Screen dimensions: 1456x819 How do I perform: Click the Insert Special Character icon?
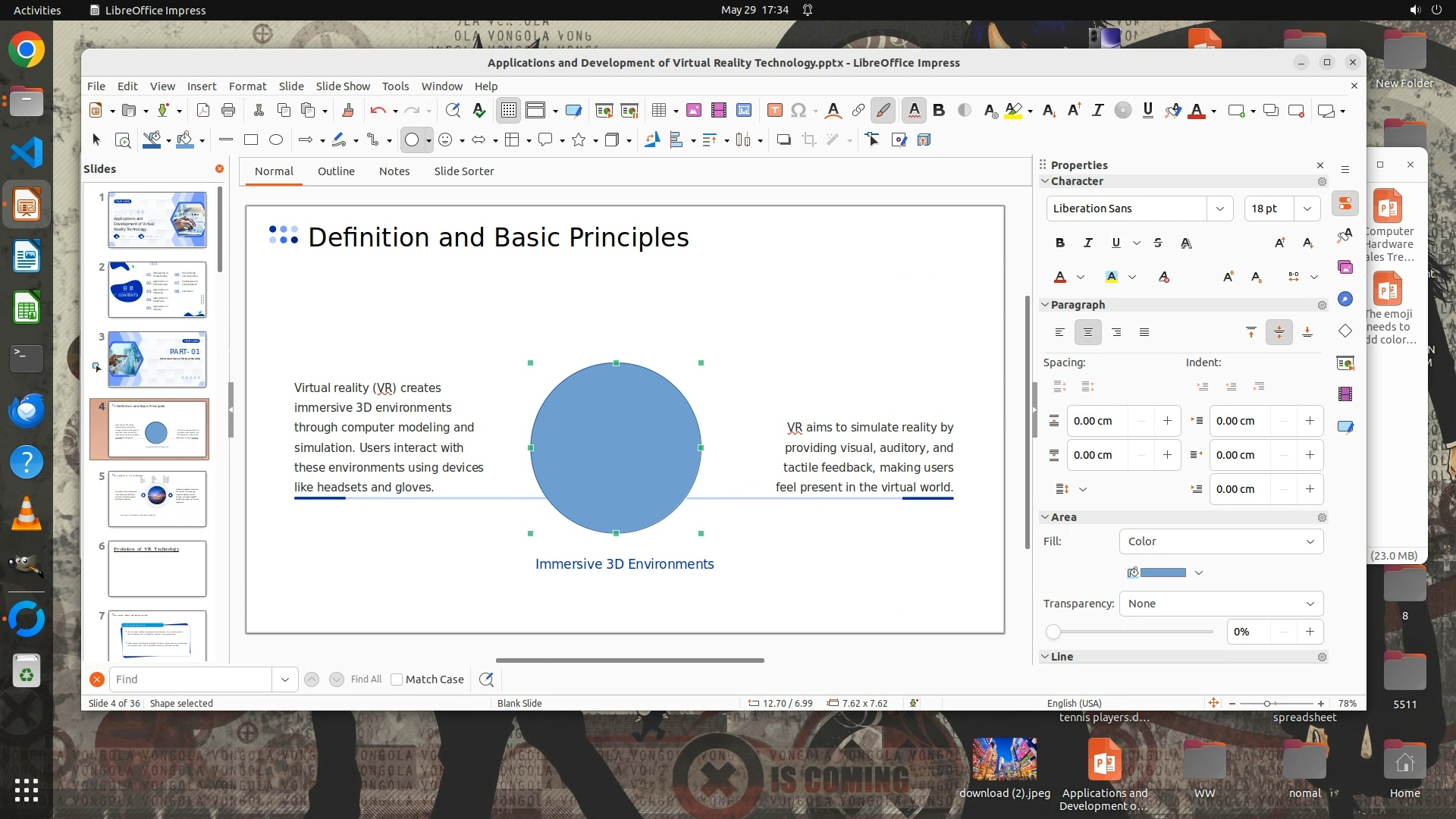(x=799, y=111)
